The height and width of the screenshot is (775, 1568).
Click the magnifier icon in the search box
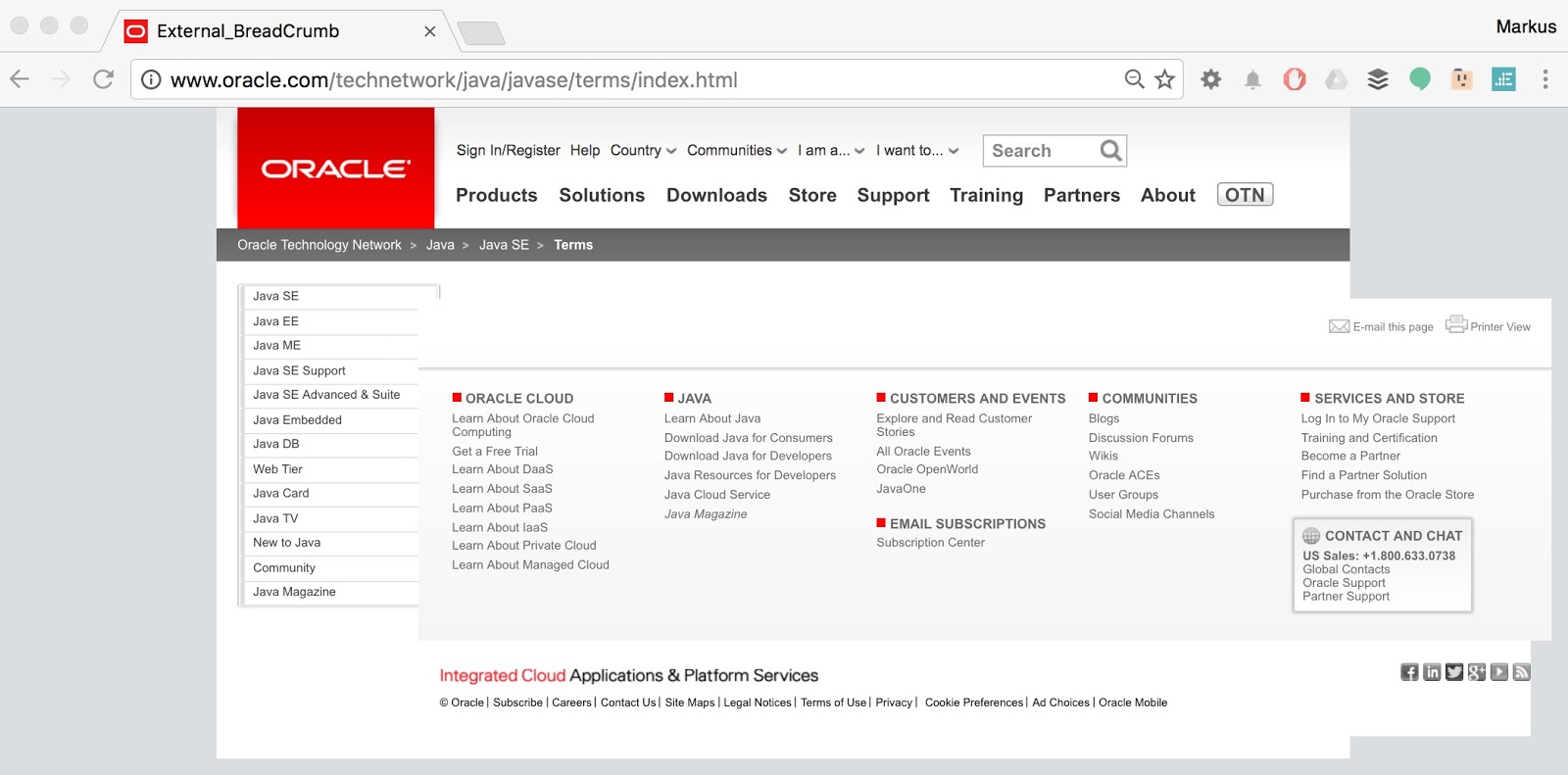pyautogui.click(x=1110, y=150)
